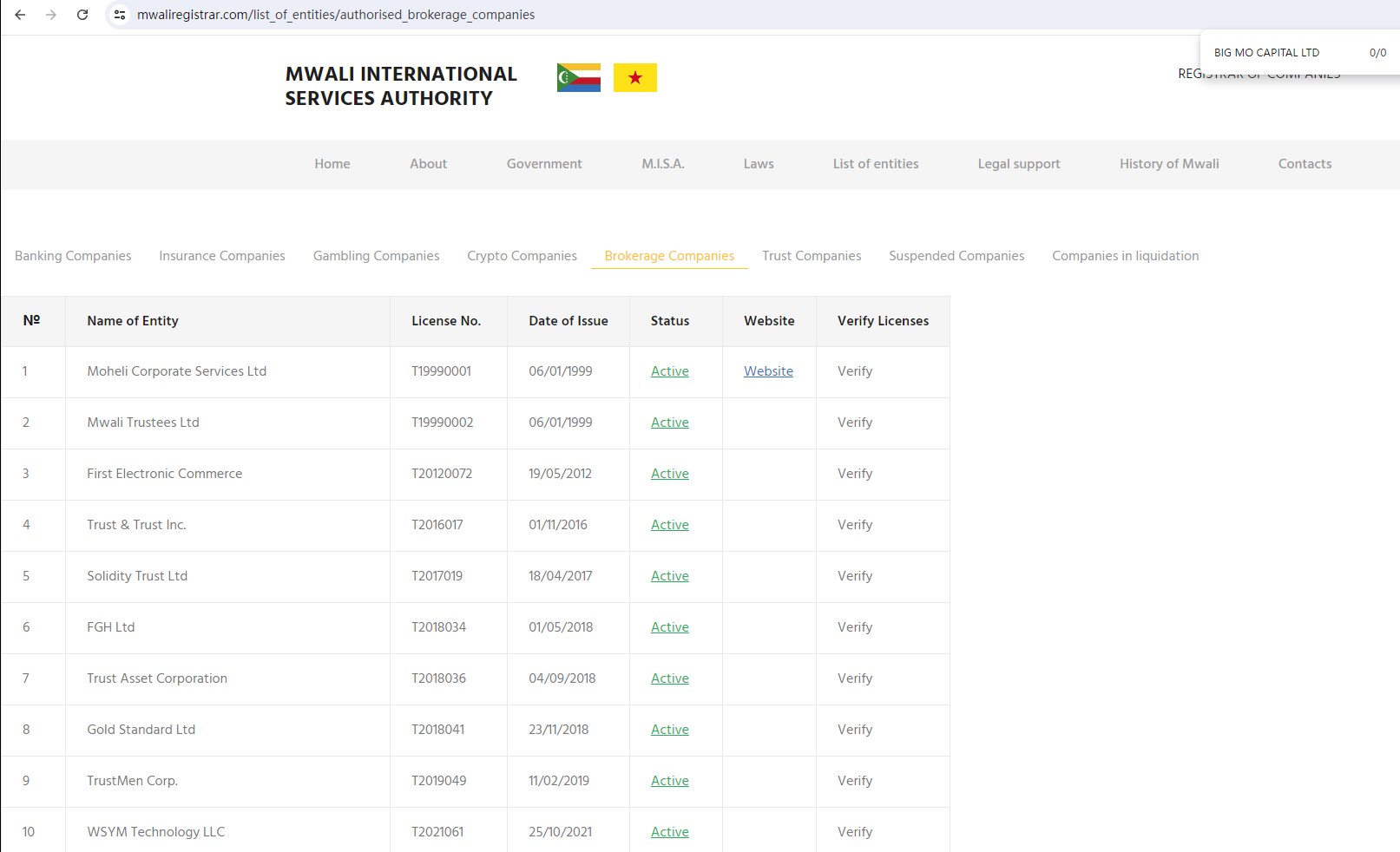The width and height of the screenshot is (1400, 852).
Task: View Companies in liquidation tab
Action: click(x=1125, y=256)
